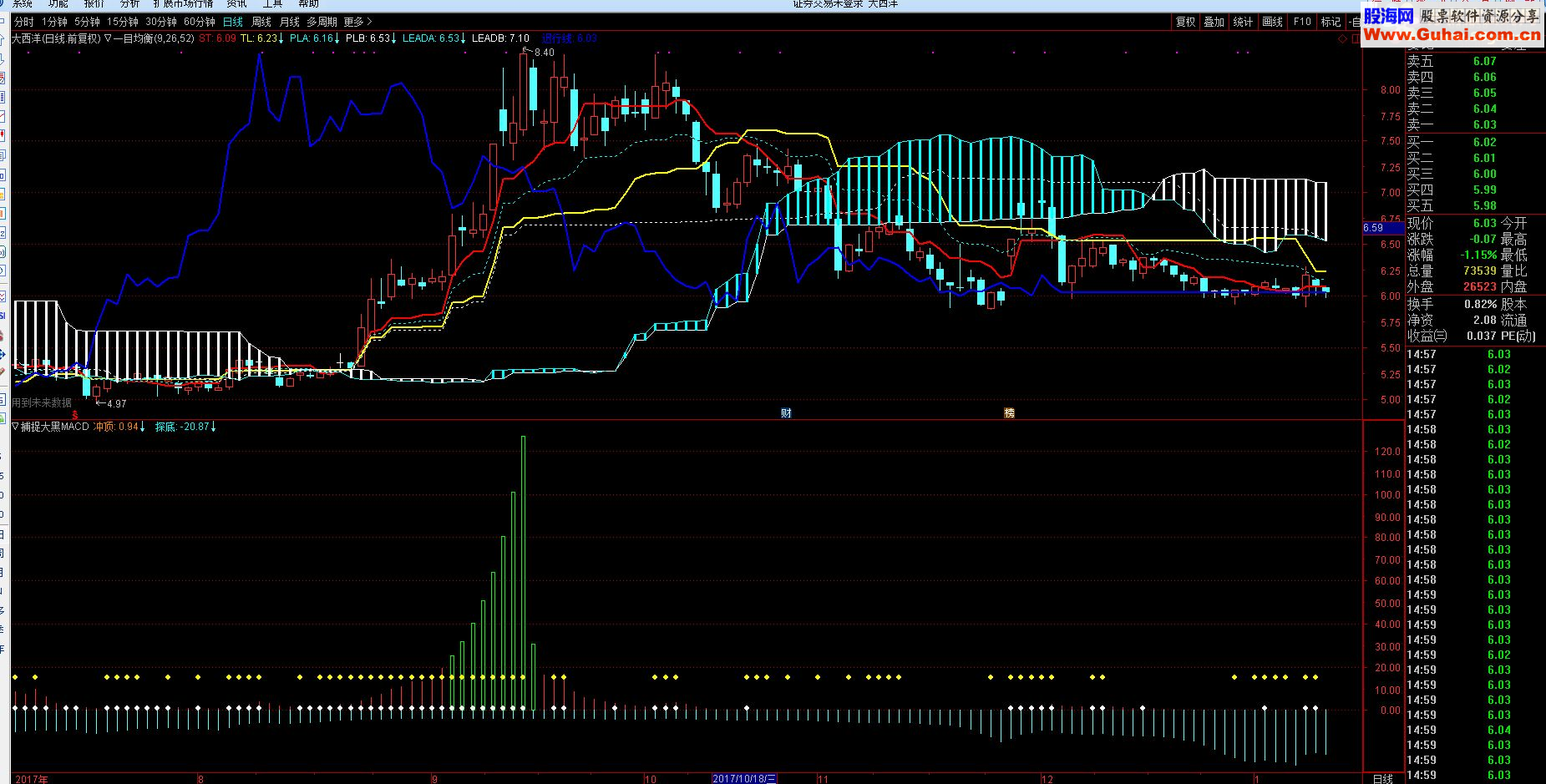Click the 换手 value 0.82%
The image size is (1546, 784).
1480,304
